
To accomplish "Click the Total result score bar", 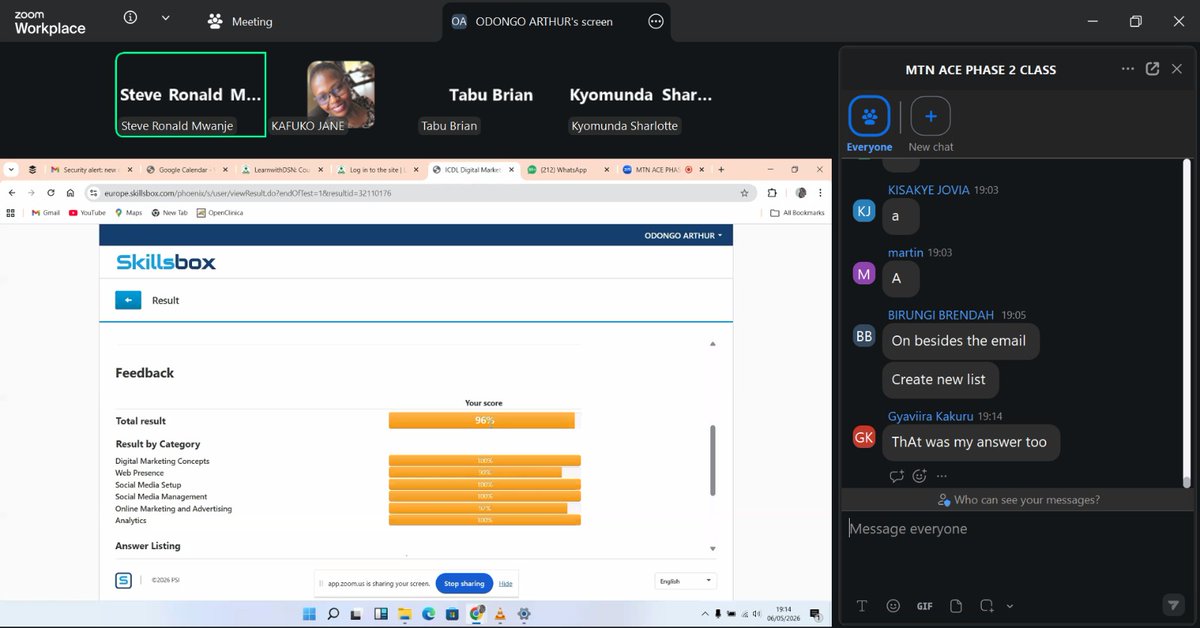I will click(482, 421).
